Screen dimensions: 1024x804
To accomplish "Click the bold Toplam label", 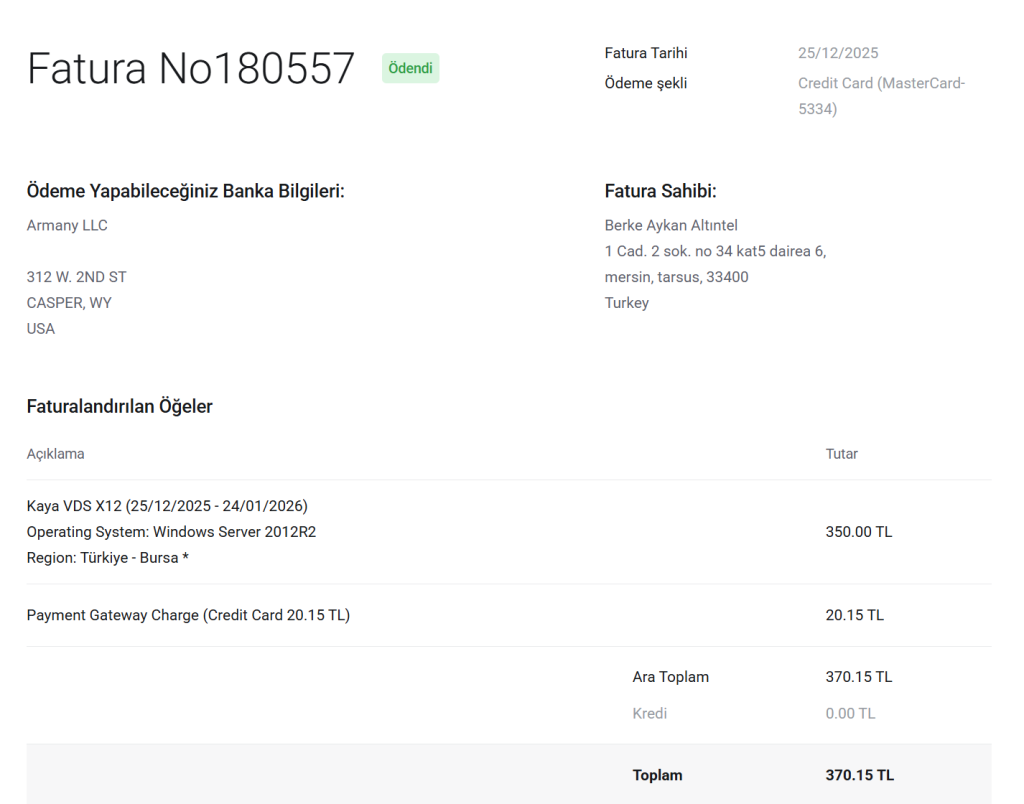I will pyautogui.click(x=657, y=775).
